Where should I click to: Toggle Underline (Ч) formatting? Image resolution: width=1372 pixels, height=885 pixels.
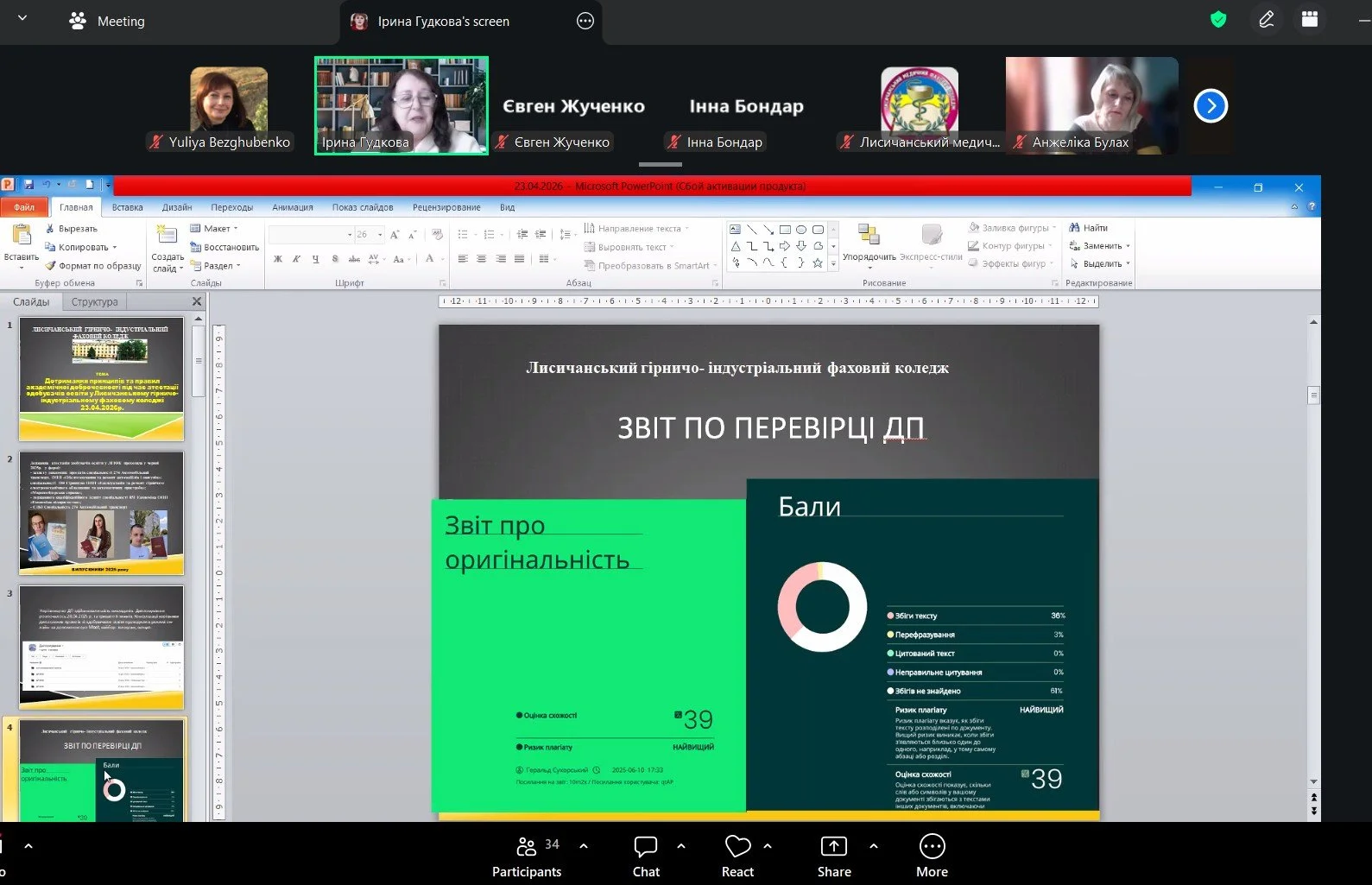[315, 258]
